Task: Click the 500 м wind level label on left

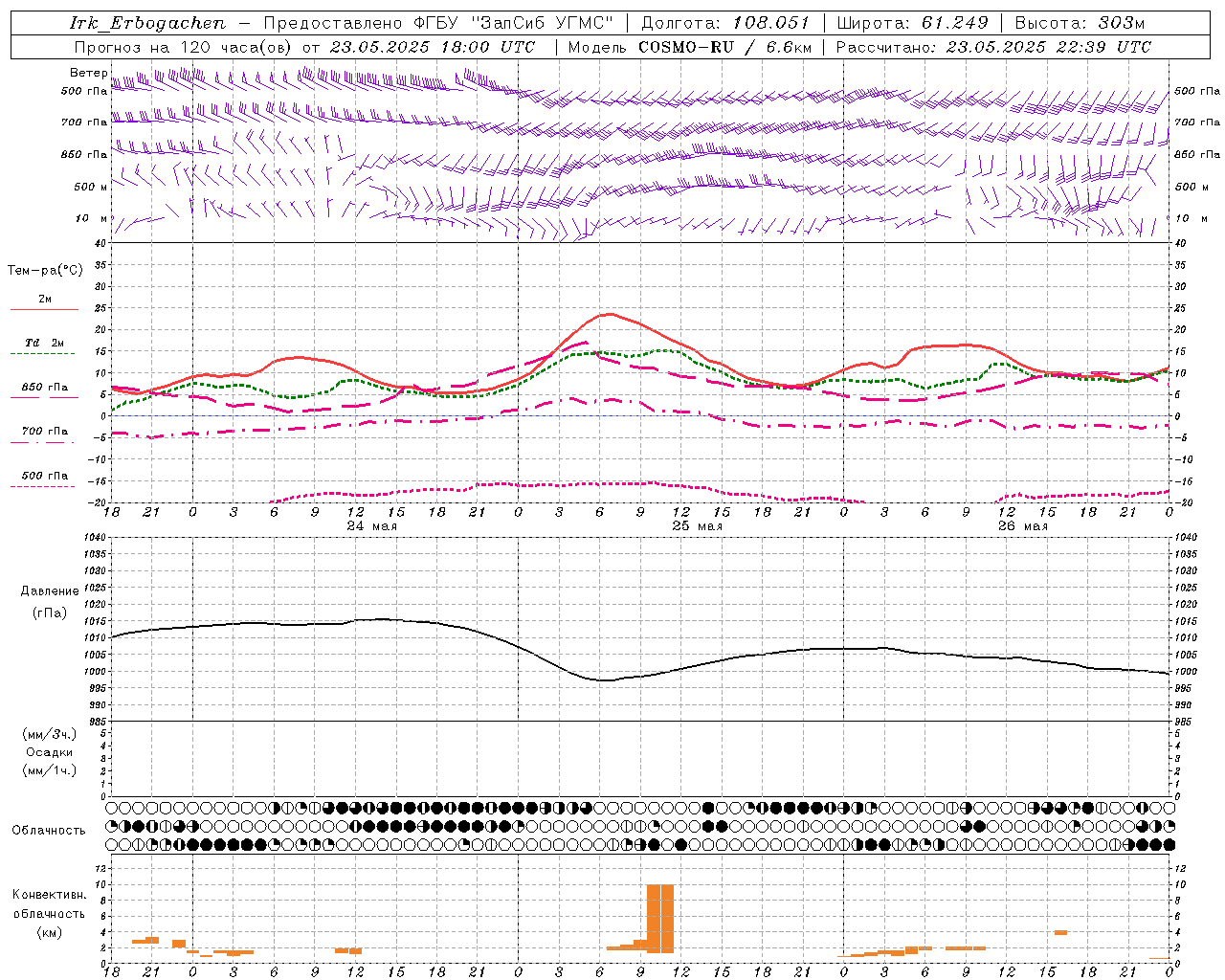Action: [91, 187]
